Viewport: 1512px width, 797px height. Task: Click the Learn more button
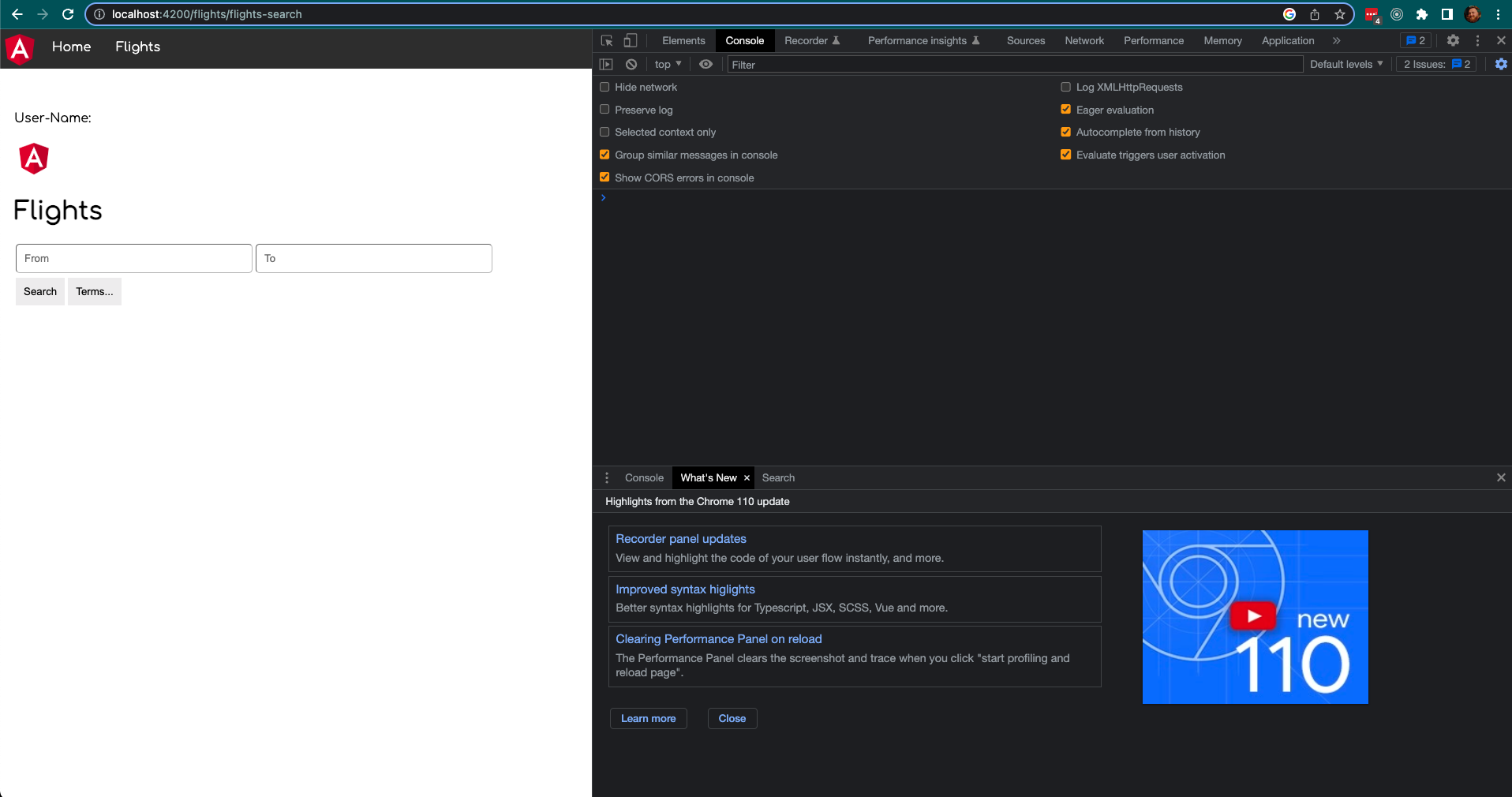pos(648,718)
